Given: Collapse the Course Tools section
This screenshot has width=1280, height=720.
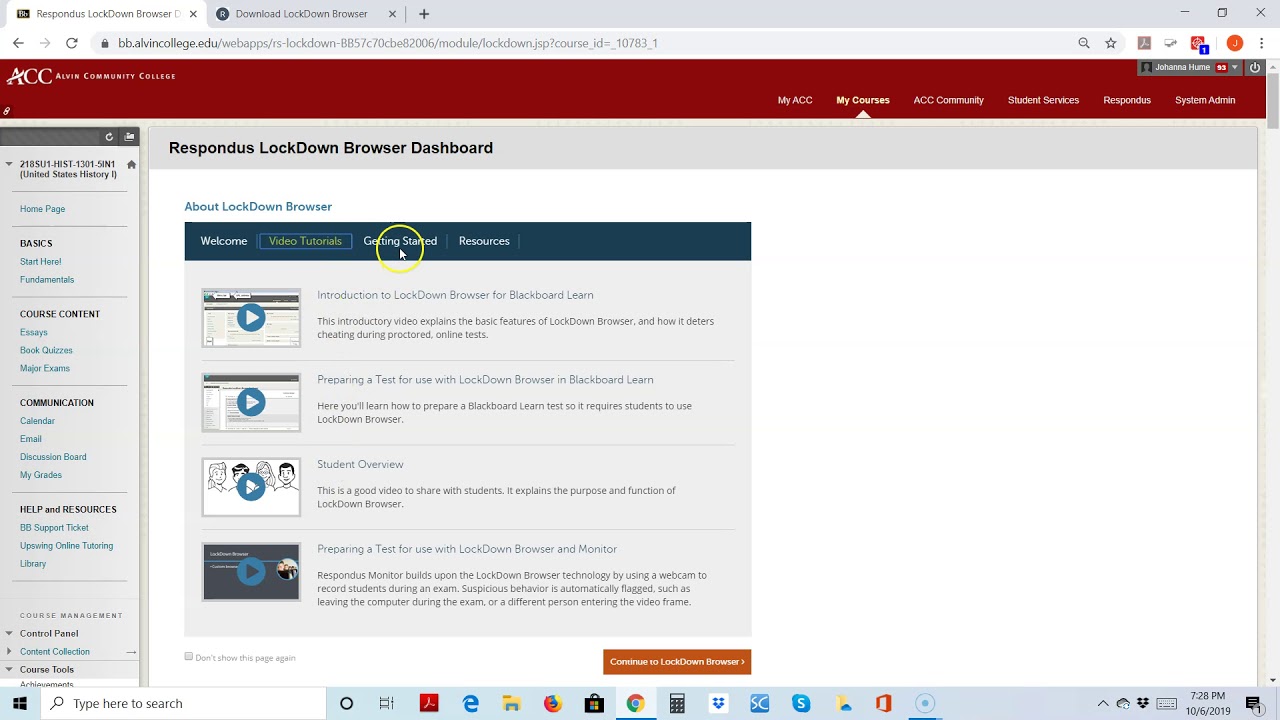Looking at the screenshot, I should (x=9, y=669).
